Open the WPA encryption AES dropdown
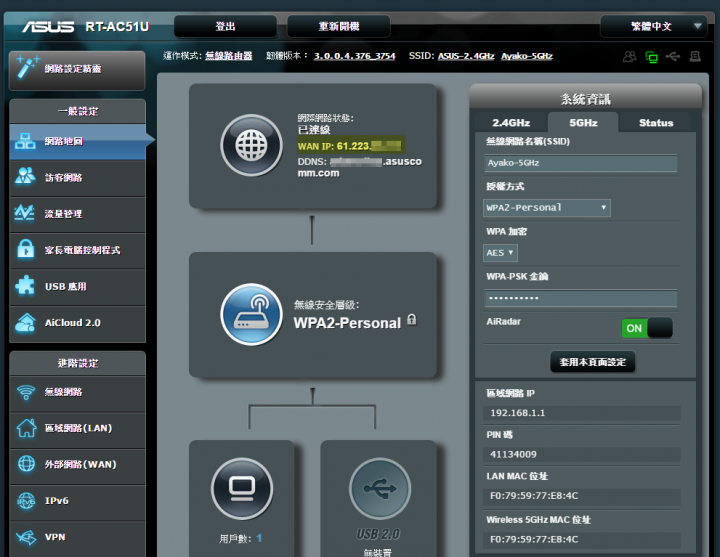Screen dimensions: 720x557 (x=500, y=253)
